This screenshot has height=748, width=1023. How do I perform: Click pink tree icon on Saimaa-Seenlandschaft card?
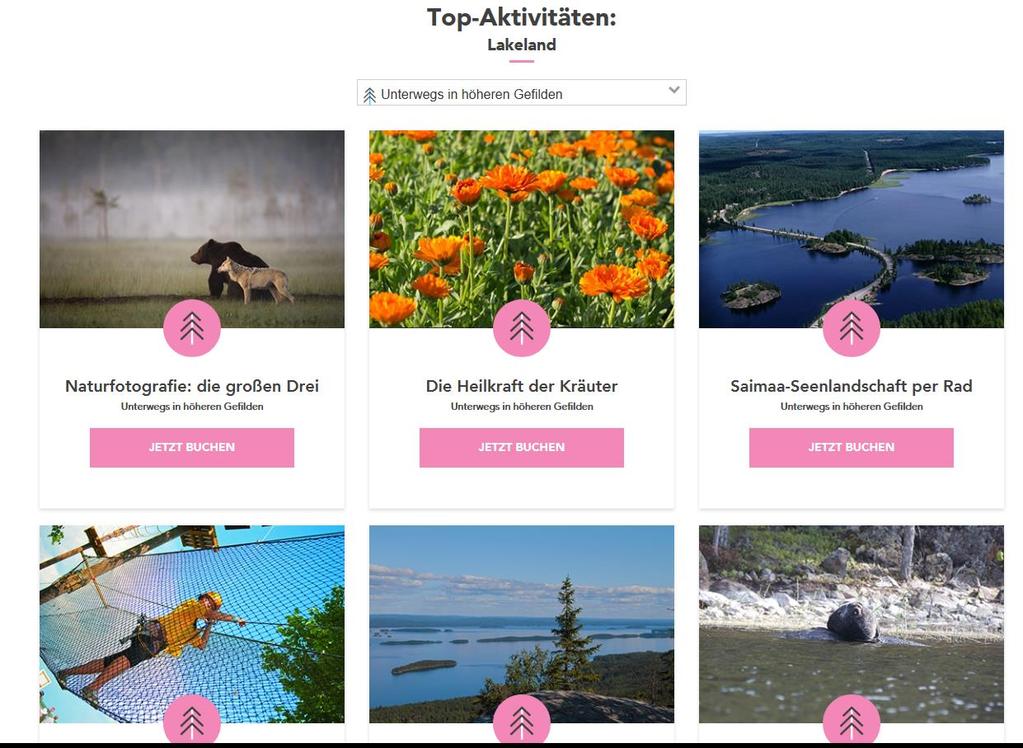pos(851,328)
